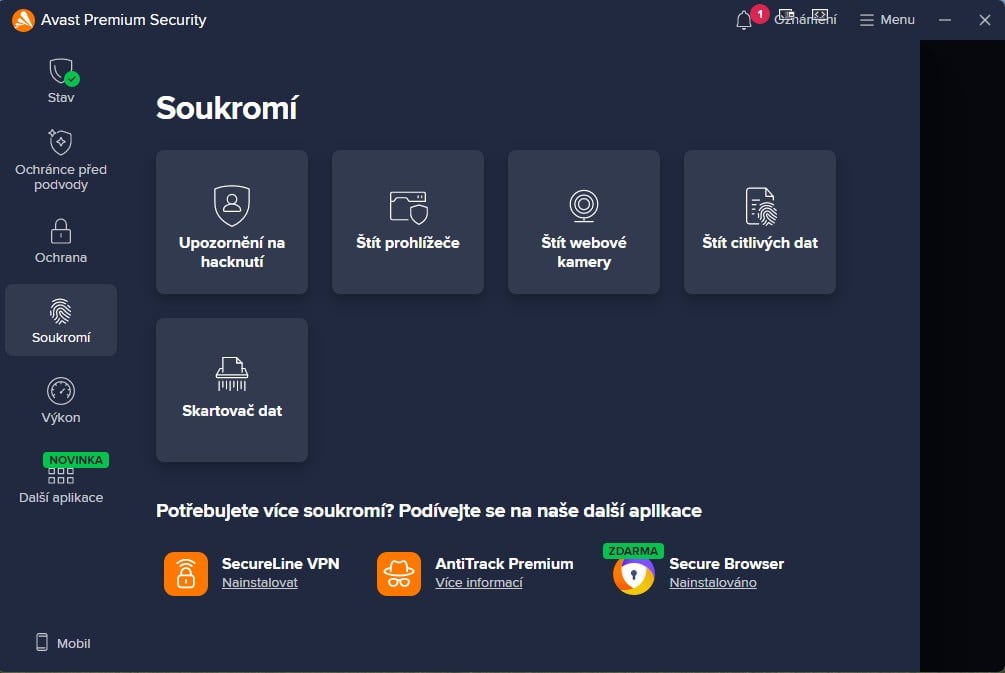The width and height of the screenshot is (1005, 673).
Task: Select the Ochrana sidebar icon
Action: coord(60,232)
